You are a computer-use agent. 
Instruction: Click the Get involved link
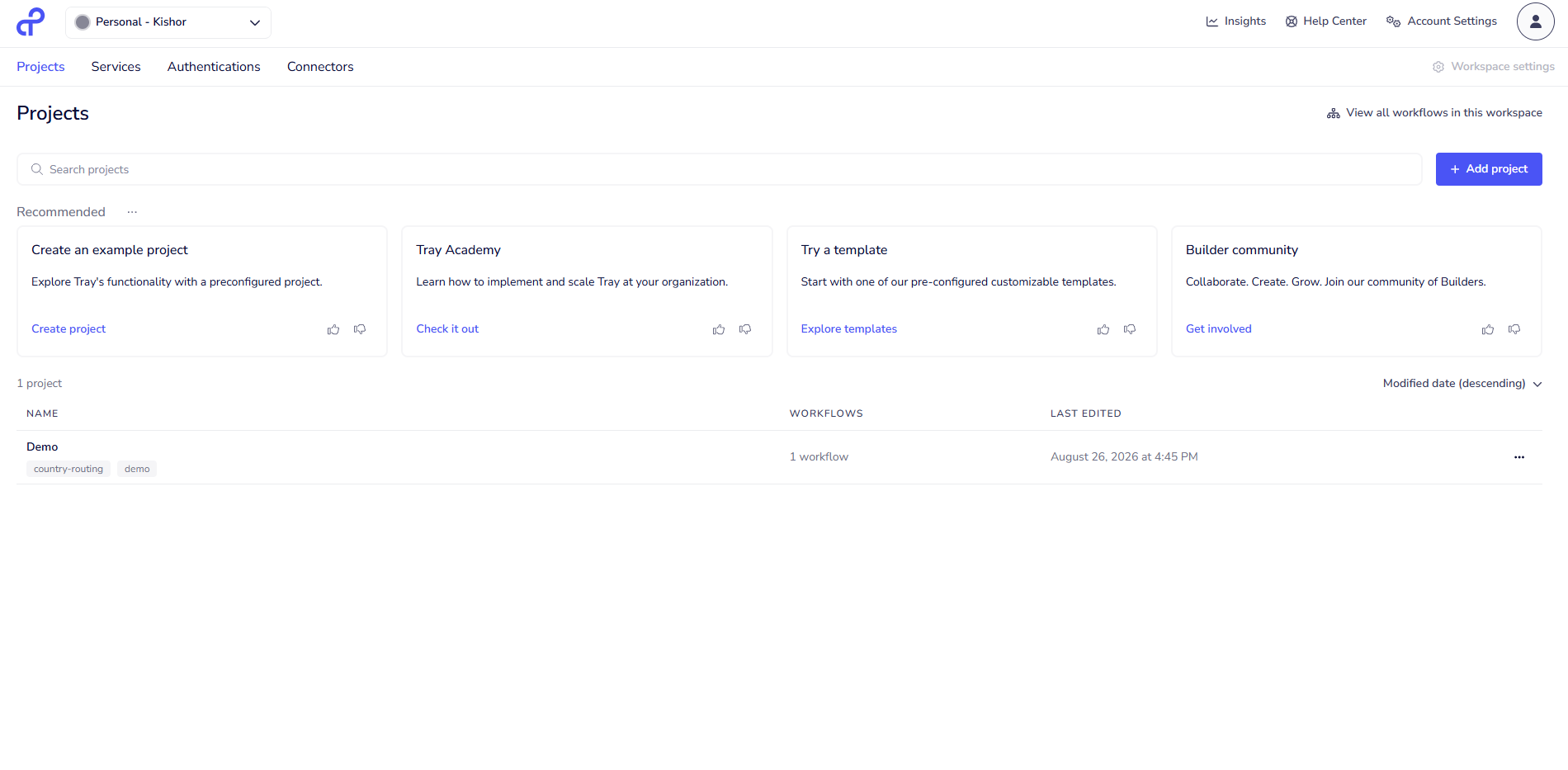(1218, 329)
